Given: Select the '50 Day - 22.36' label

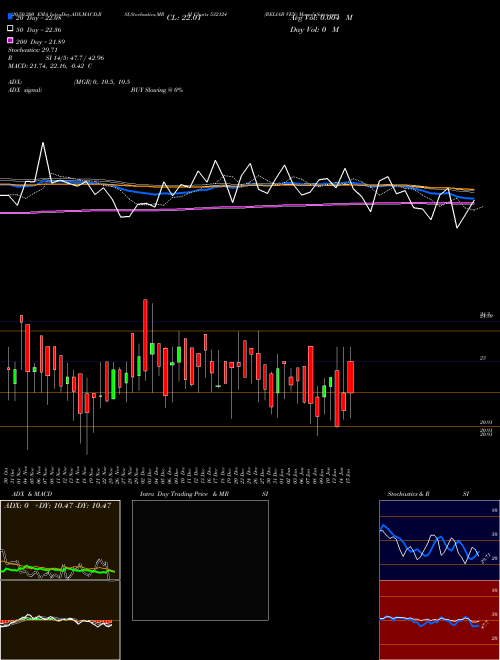Looking at the screenshot, I should click(39, 30).
